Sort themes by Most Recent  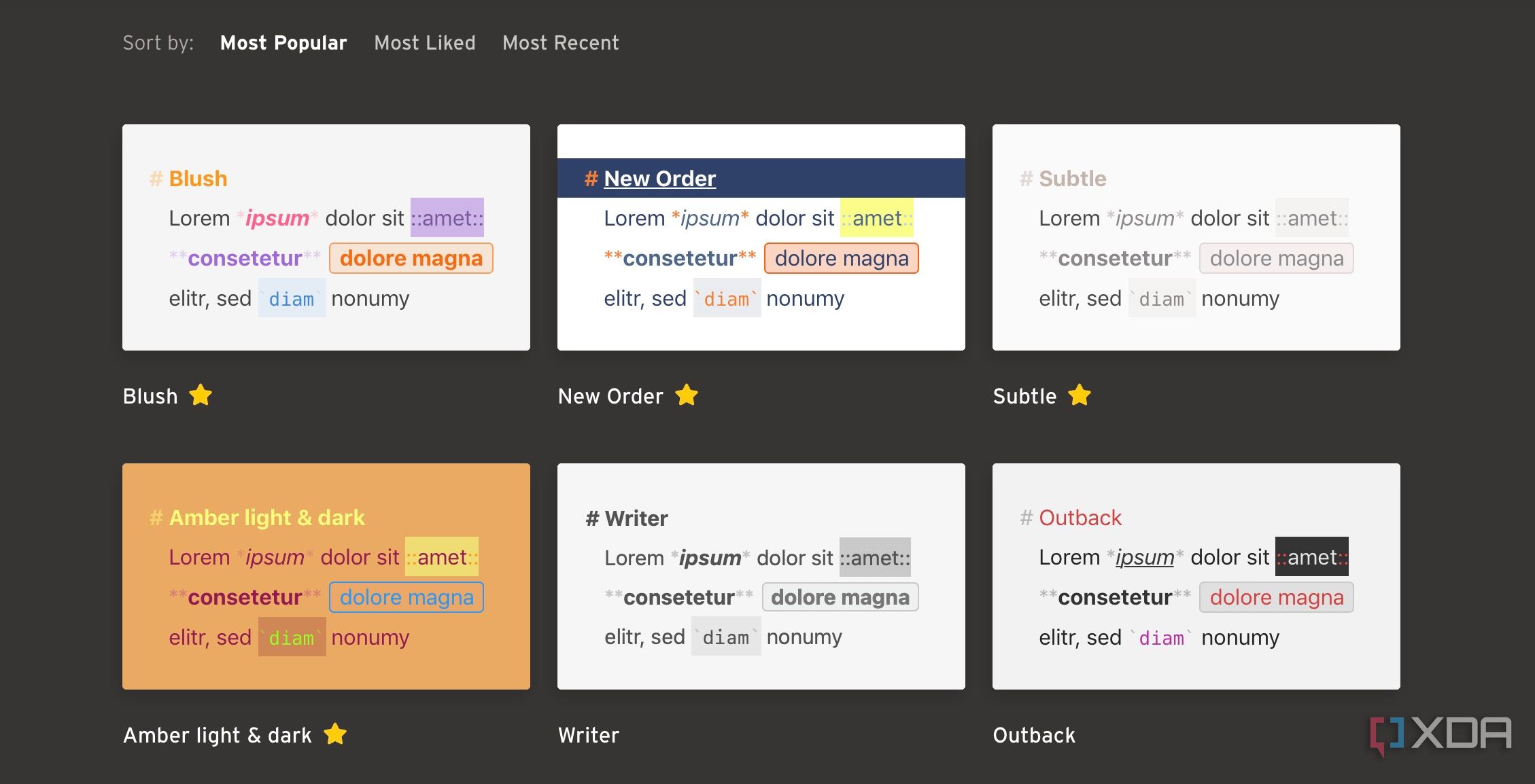[561, 43]
